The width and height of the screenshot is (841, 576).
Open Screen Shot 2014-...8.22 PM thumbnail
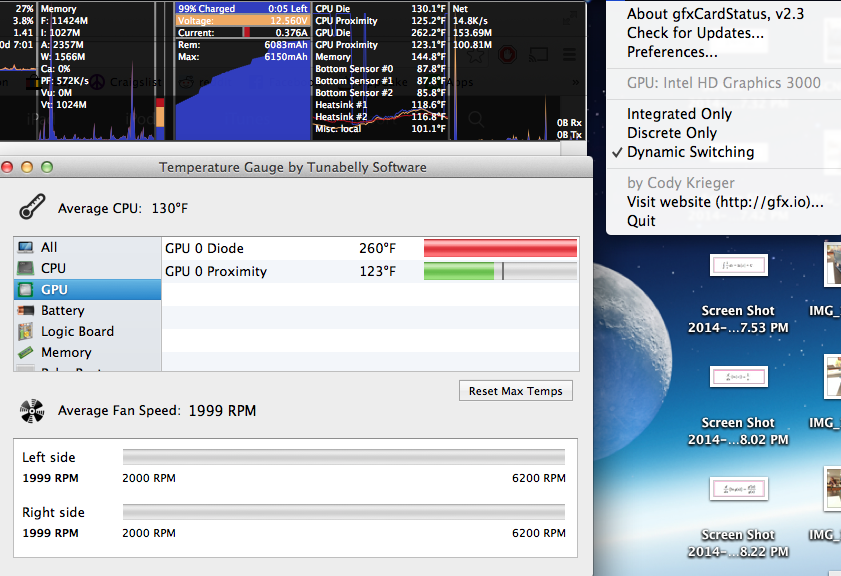click(x=739, y=489)
